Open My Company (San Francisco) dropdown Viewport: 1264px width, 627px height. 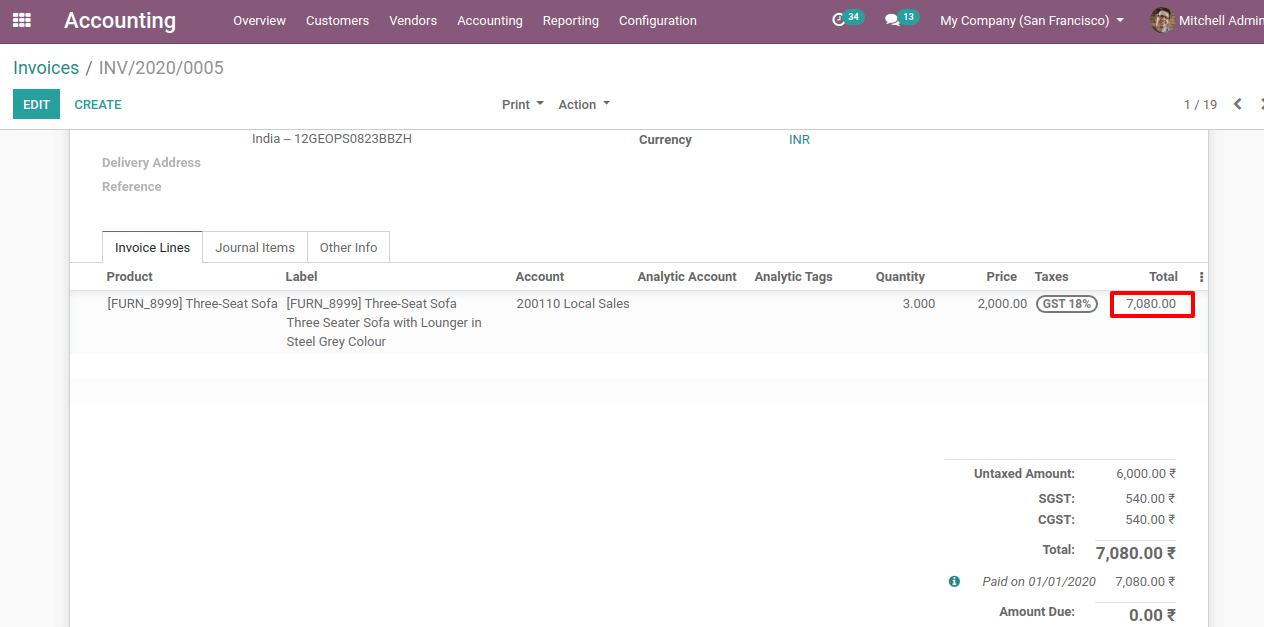pyautogui.click(x=1032, y=20)
